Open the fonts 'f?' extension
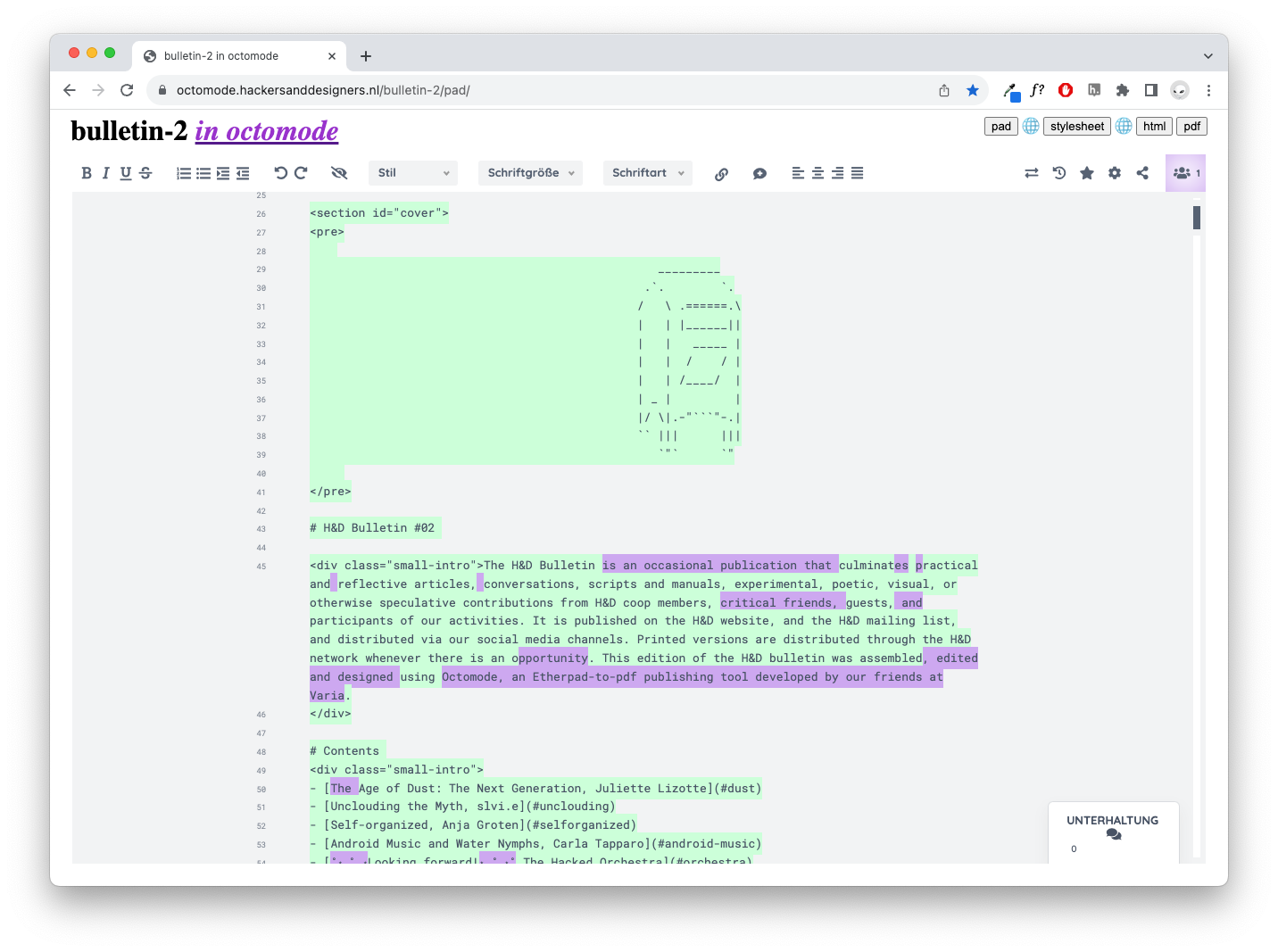Image resolution: width=1278 pixels, height=952 pixels. (1037, 90)
